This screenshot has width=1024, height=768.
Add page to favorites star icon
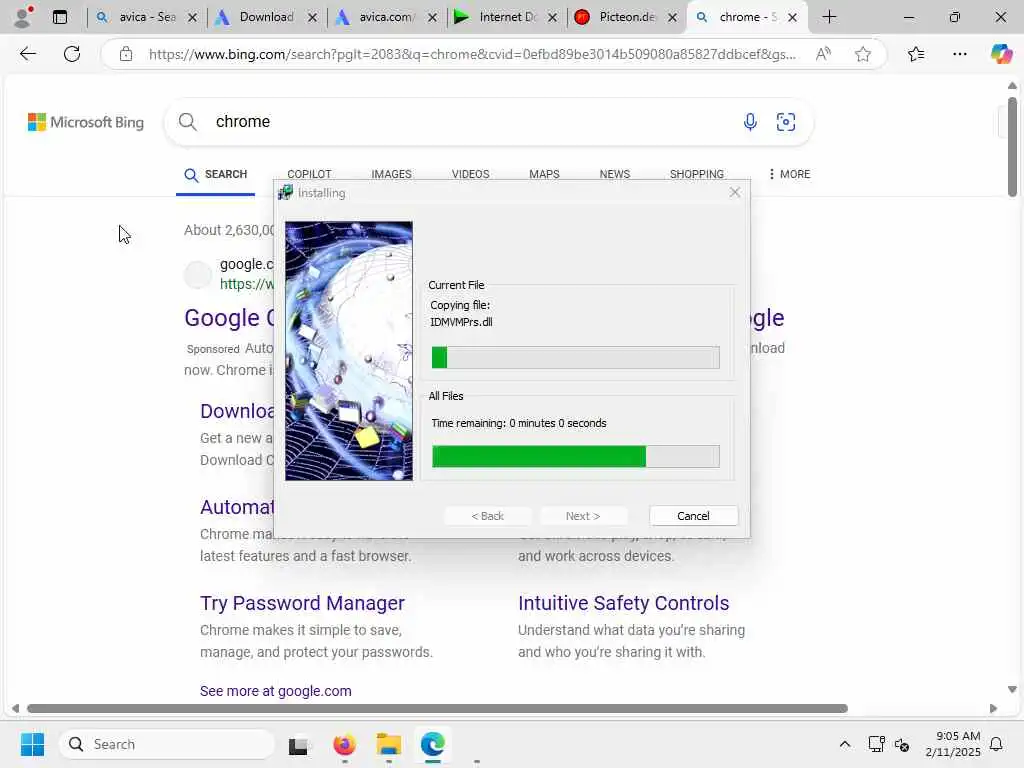pyautogui.click(x=863, y=54)
